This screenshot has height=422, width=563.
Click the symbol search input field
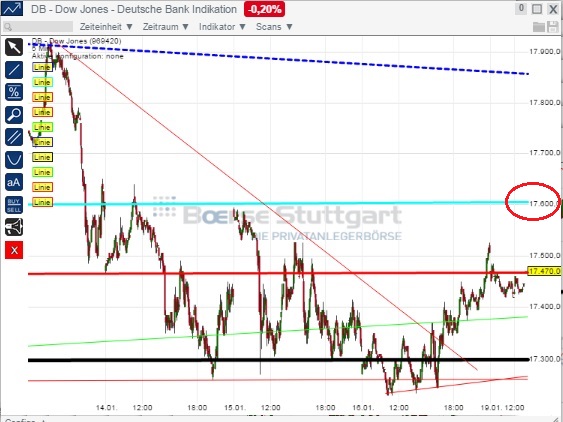(38, 27)
